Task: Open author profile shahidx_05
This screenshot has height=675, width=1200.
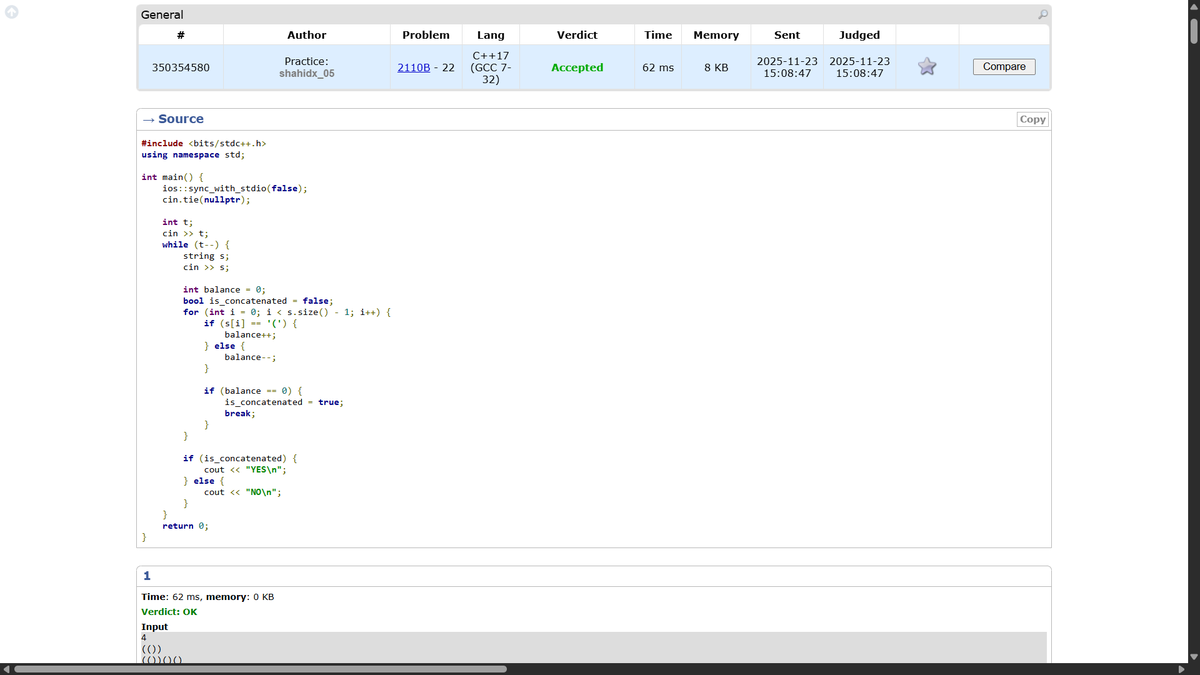Action: pyautogui.click(x=307, y=73)
